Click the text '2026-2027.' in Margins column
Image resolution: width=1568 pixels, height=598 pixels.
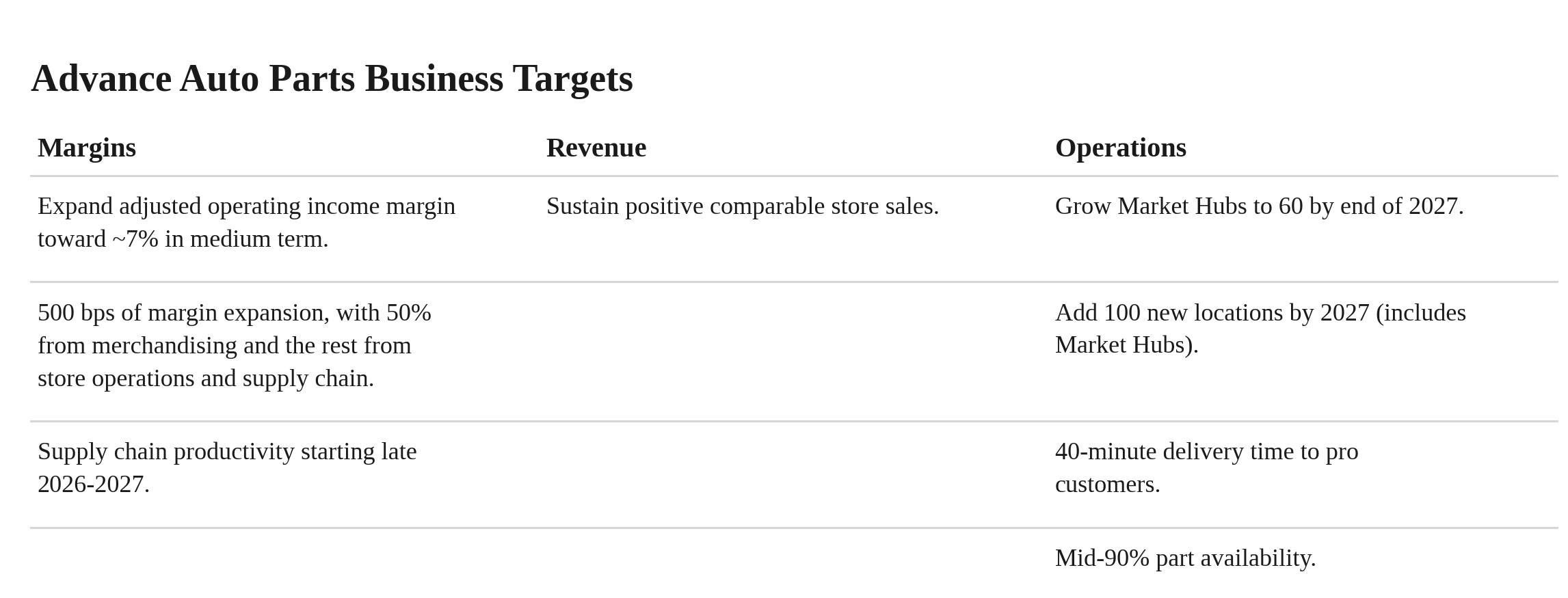pyautogui.click(x=94, y=485)
